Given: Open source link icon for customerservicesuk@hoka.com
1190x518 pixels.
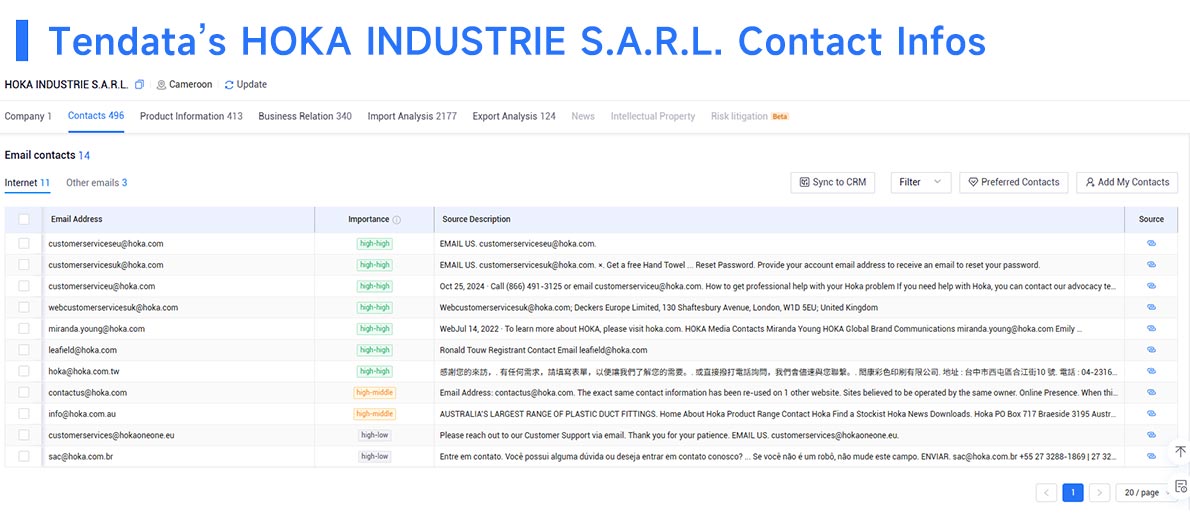Looking at the screenshot, I should click(x=1151, y=265).
